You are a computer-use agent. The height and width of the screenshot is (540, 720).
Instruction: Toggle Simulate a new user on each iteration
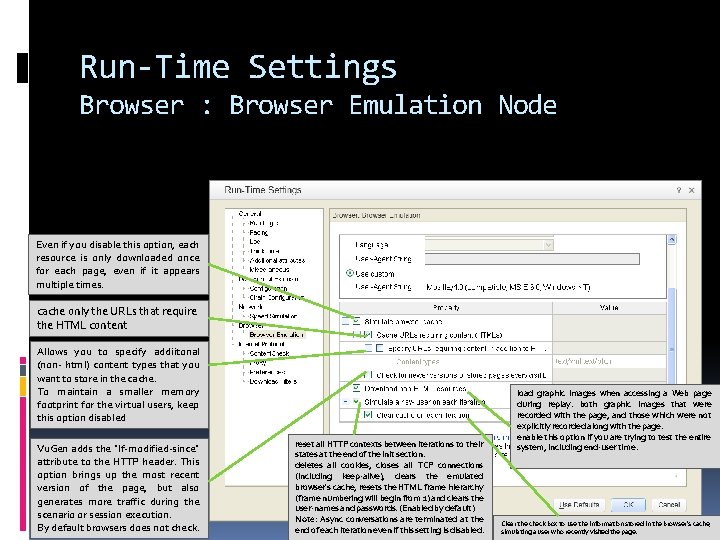pyautogui.click(x=356, y=402)
